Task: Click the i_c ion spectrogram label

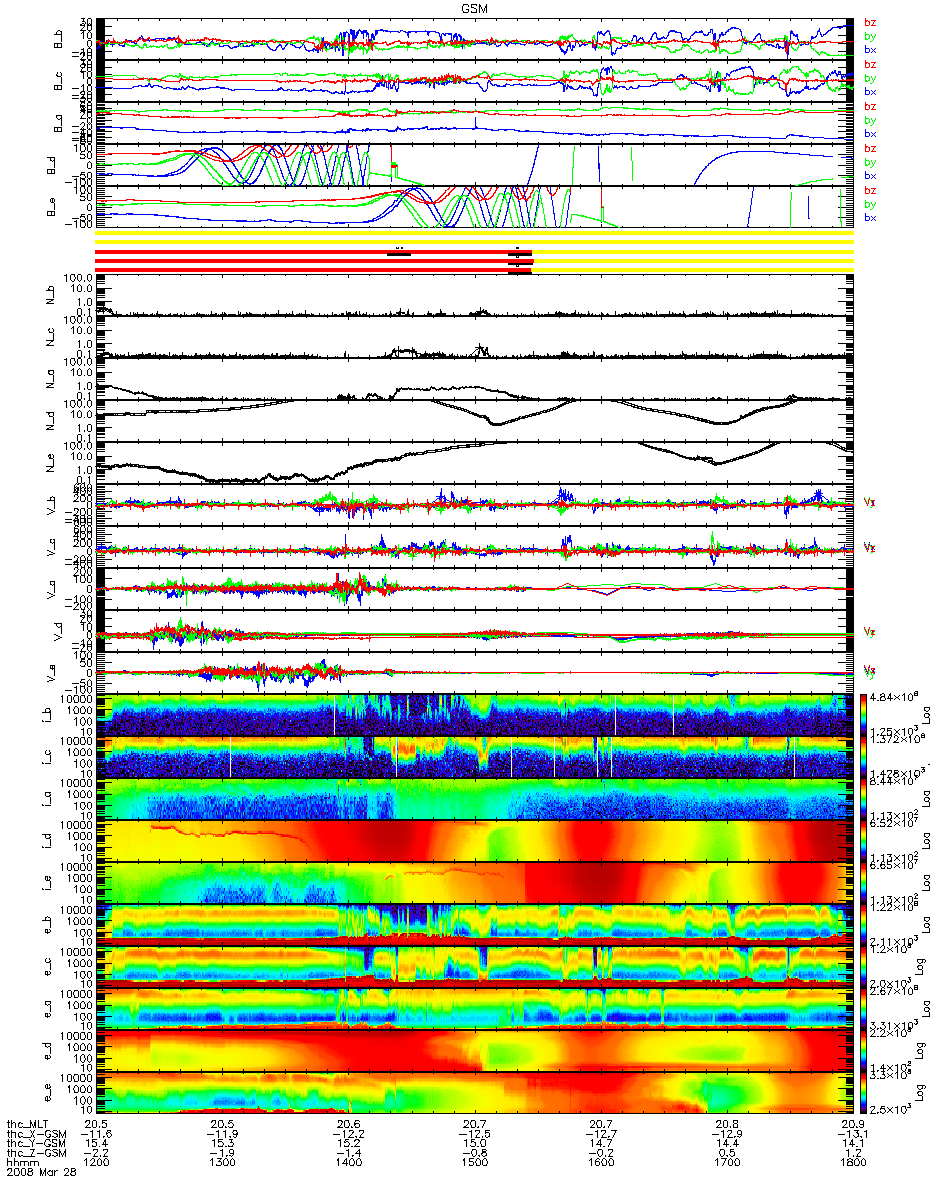Action: [x=46, y=757]
